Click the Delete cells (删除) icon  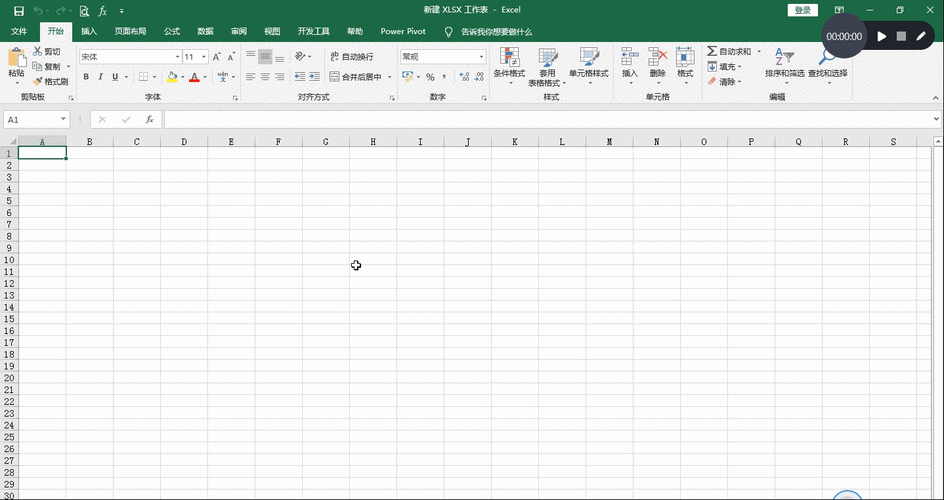(x=657, y=58)
